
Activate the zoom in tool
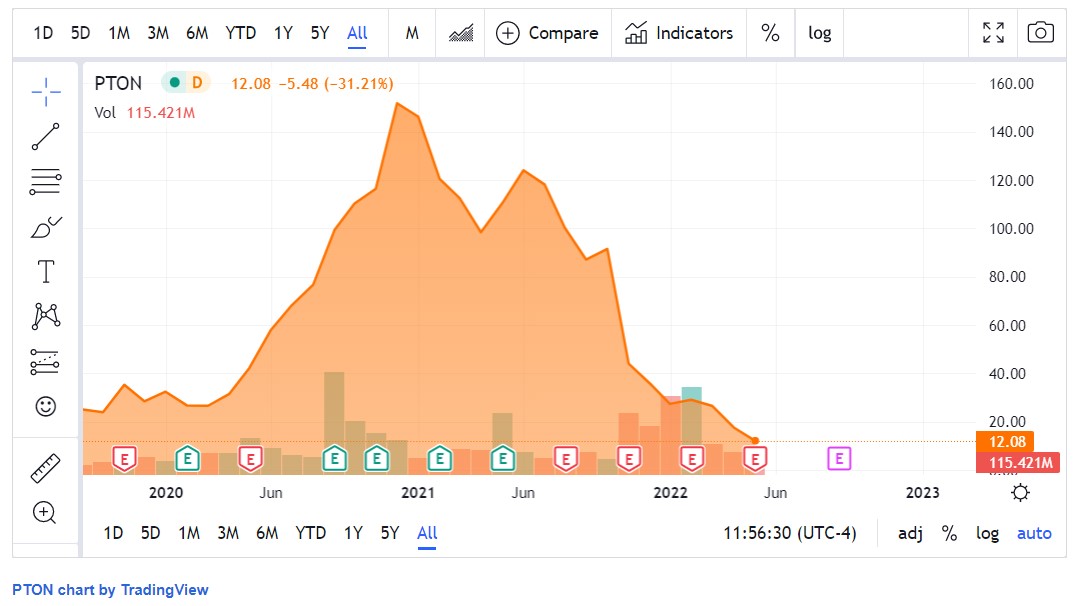[x=45, y=512]
